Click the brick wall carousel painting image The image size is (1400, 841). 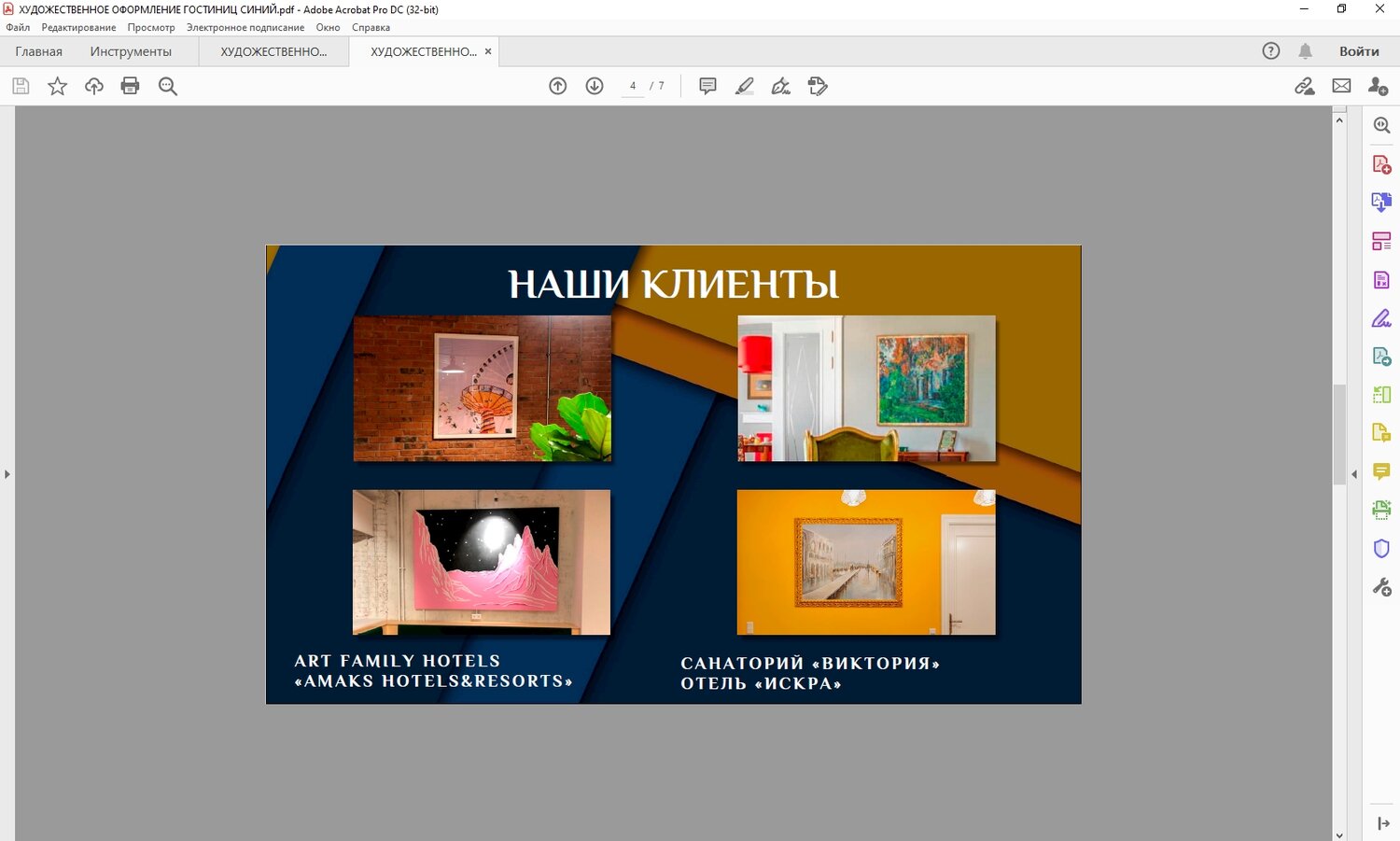pyautogui.click(x=483, y=388)
